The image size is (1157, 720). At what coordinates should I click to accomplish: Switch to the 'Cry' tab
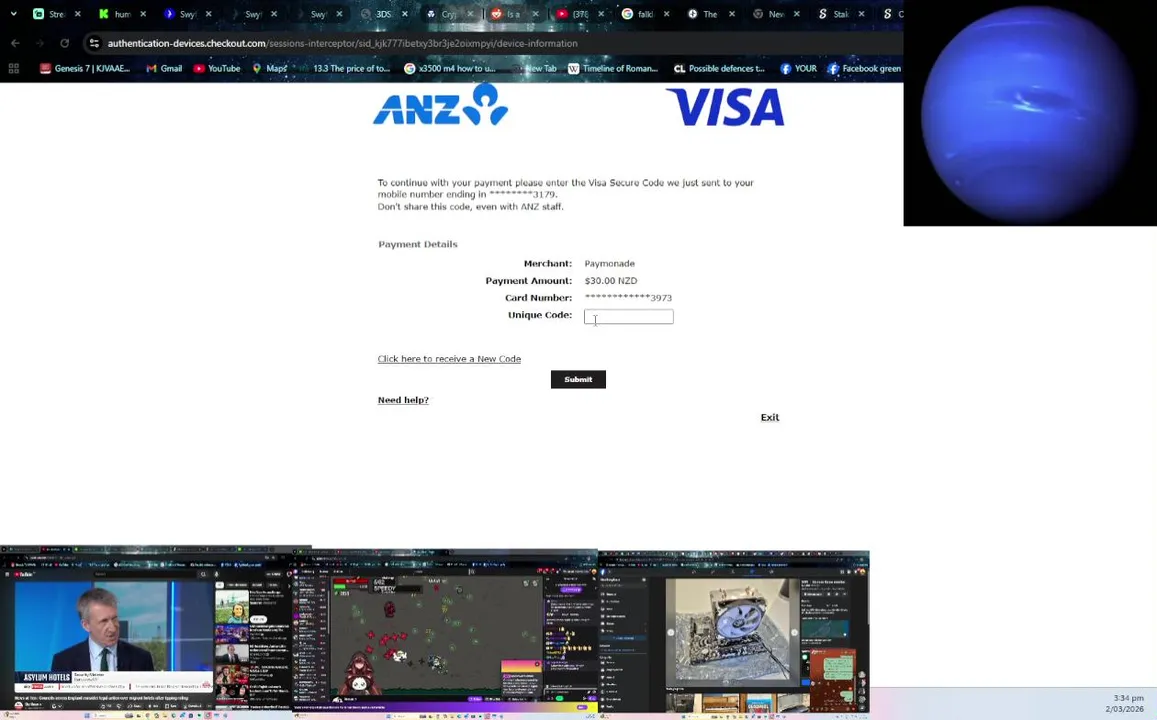pyautogui.click(x=441, y=14)
